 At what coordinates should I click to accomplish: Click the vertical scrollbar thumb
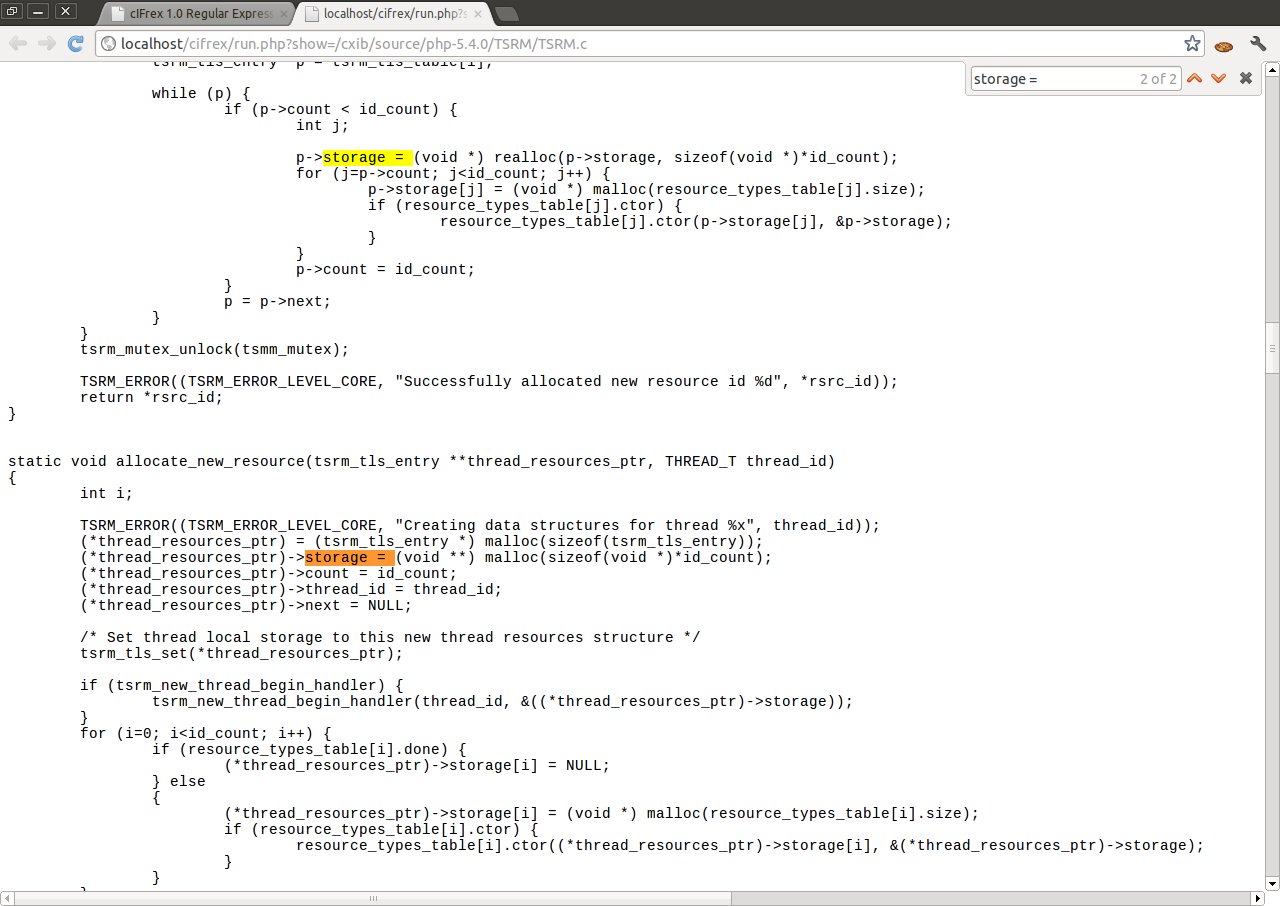click(x=1271, y=348)
